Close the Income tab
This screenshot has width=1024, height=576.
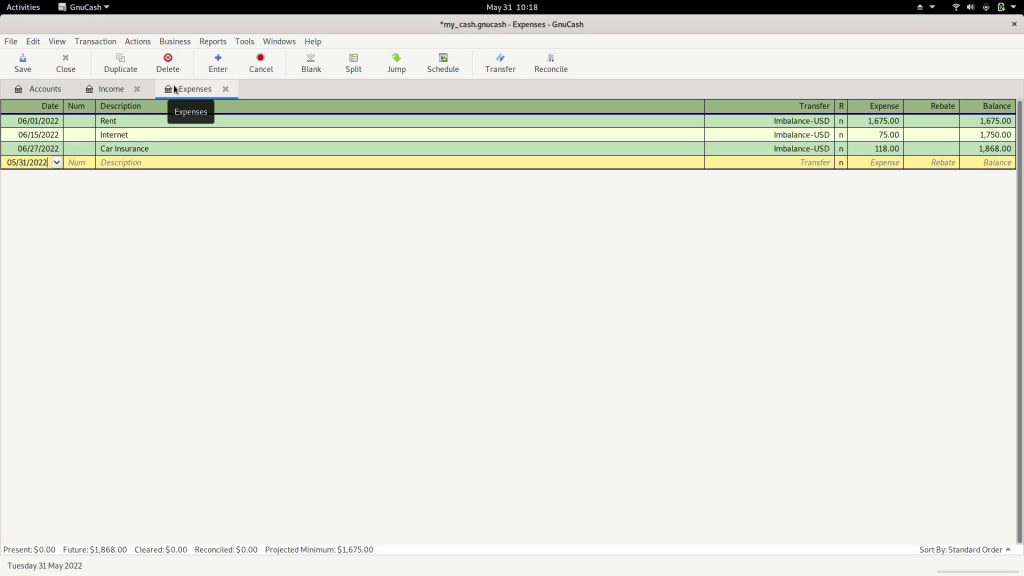(136, 88)
